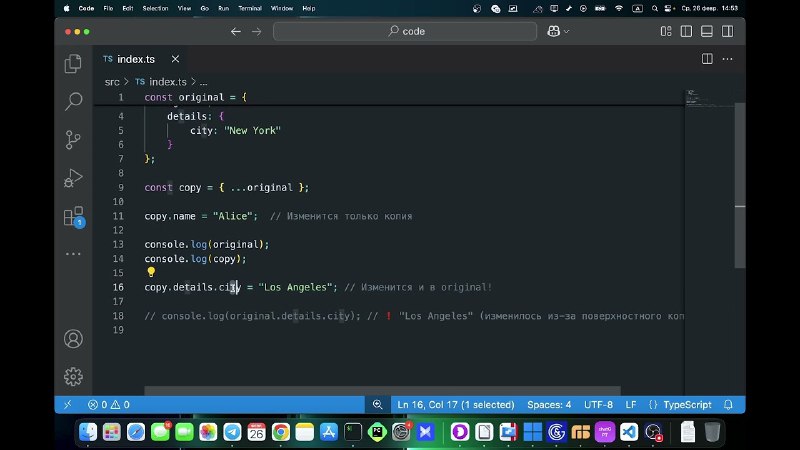Split the editor to the right
Screen dimensions: 800x450
click(707, 59)
